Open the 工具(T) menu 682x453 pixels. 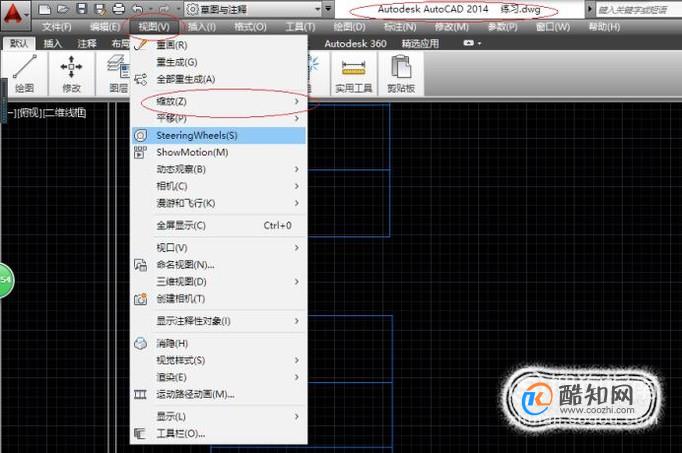301,27
